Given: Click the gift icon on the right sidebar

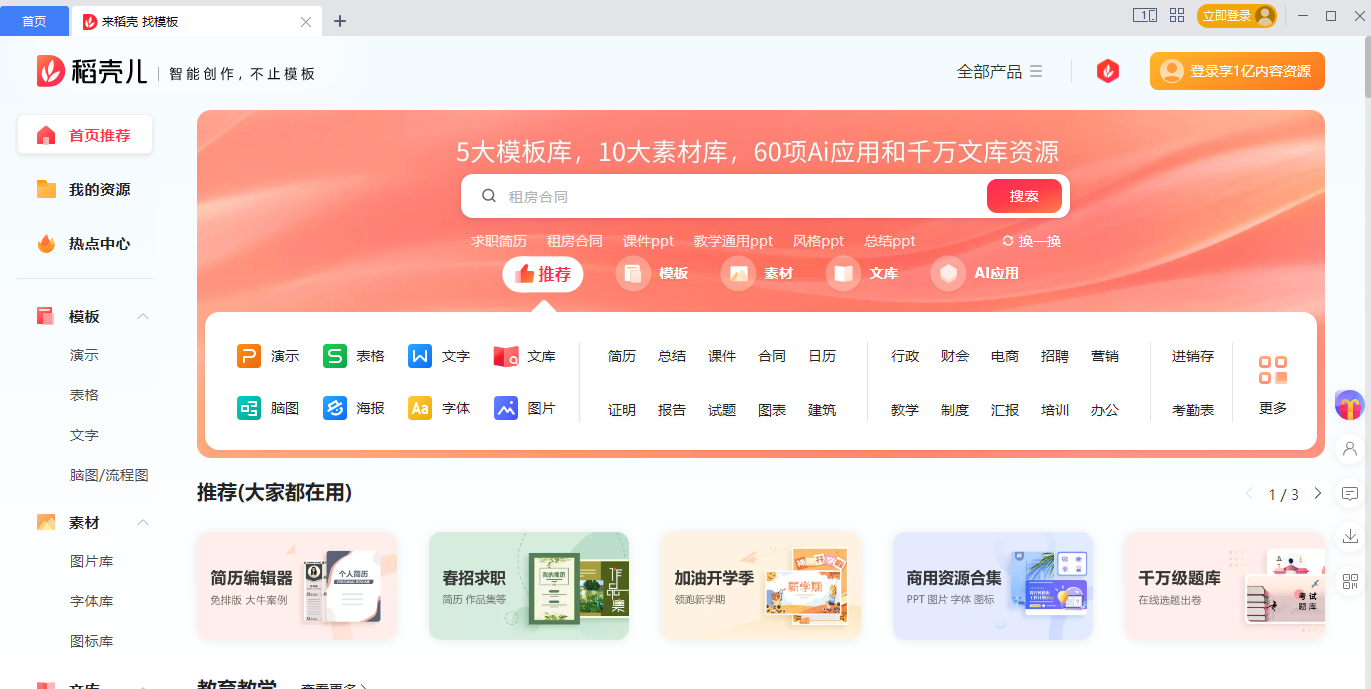Looking at the screenshot, I should pos(1350,405).
